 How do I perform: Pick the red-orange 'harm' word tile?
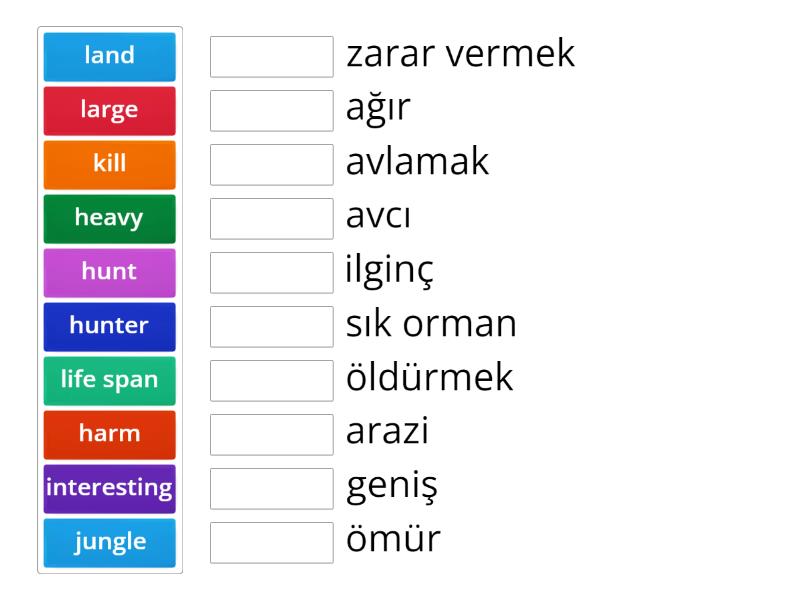(x=110, y=434)
